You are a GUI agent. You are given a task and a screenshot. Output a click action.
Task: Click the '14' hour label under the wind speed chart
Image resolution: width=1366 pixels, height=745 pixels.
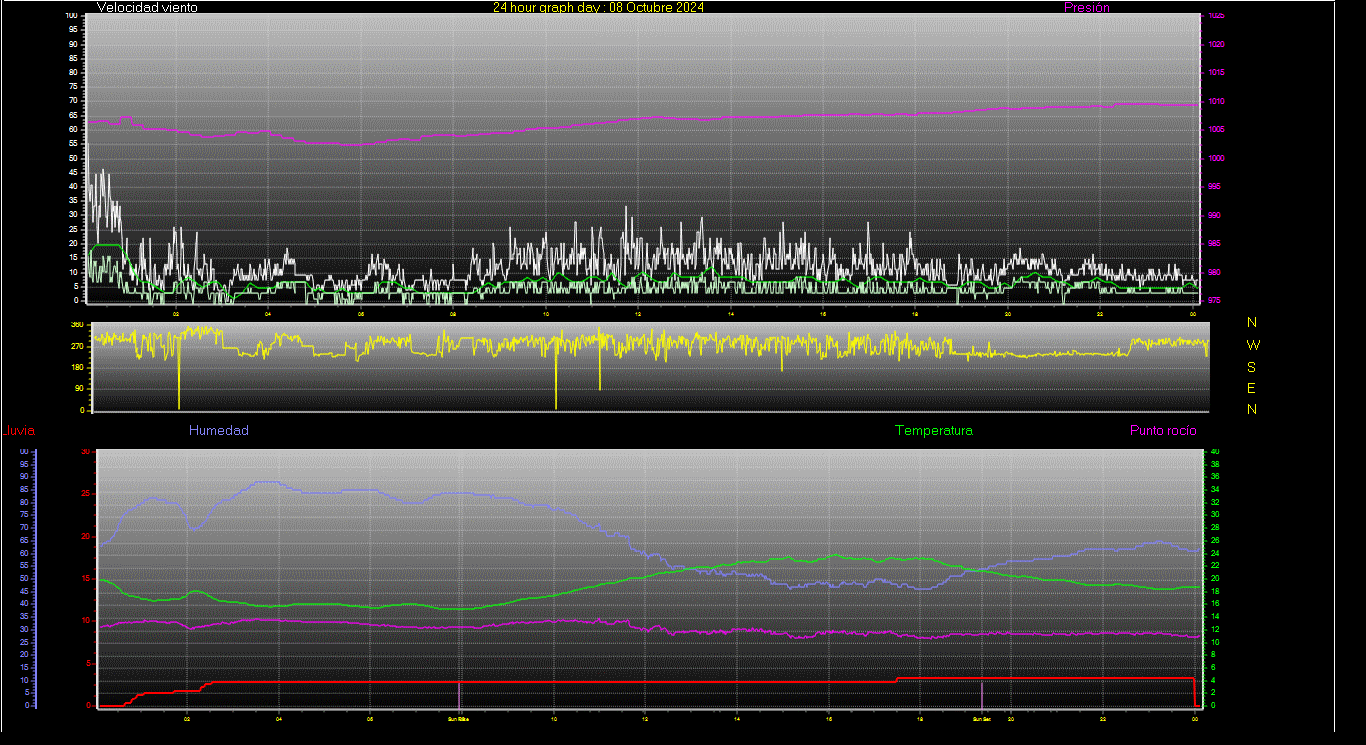[732, 314]
